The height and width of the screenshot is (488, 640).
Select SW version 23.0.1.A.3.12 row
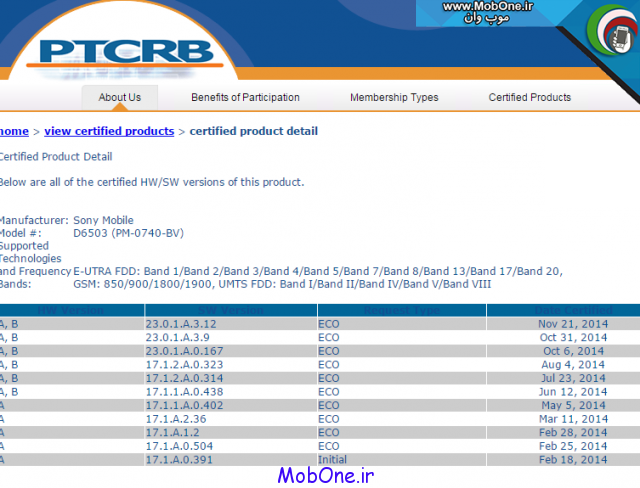(x=181, y=324)
